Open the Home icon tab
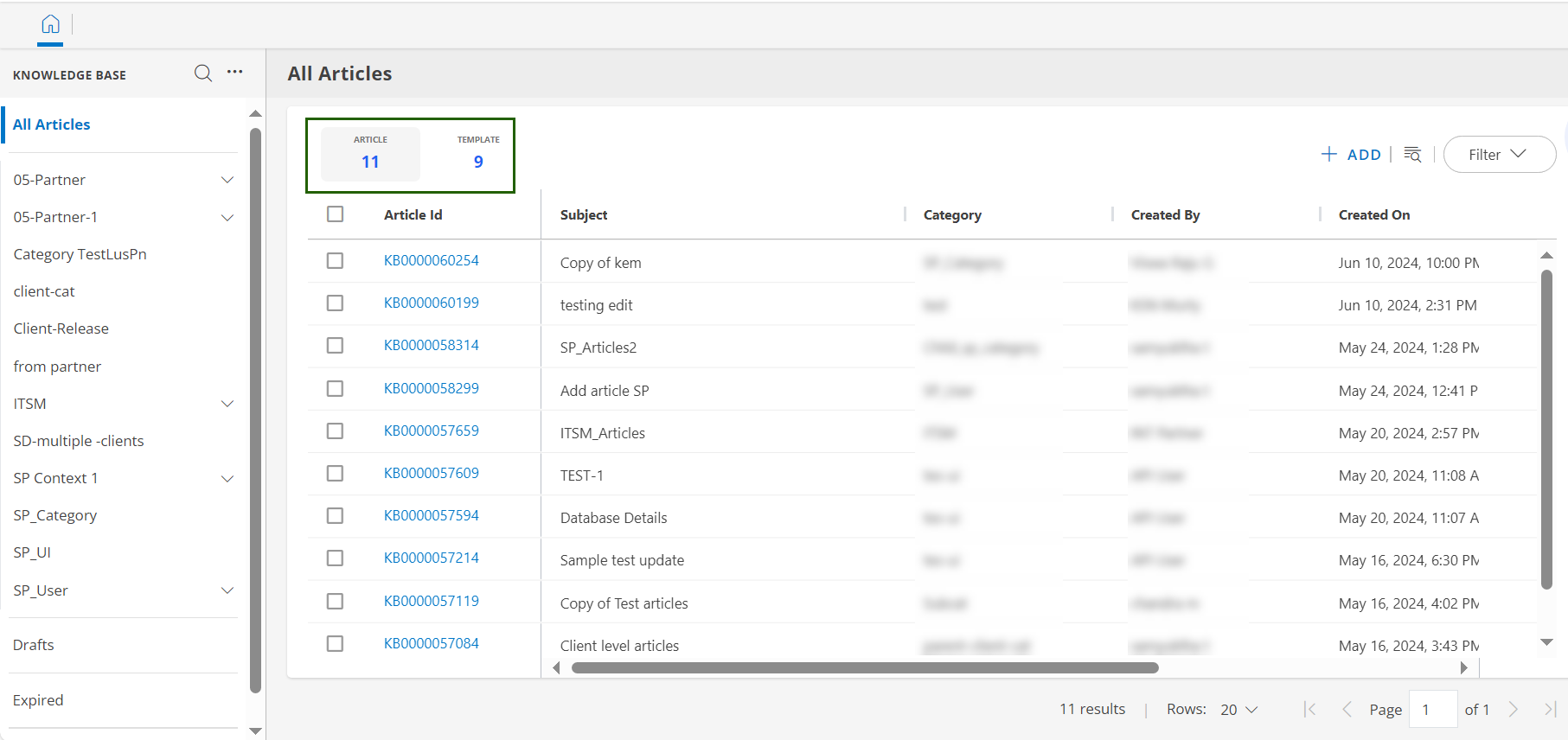The height and width of the screenshot is (740, 1568). tap(51, 24)
